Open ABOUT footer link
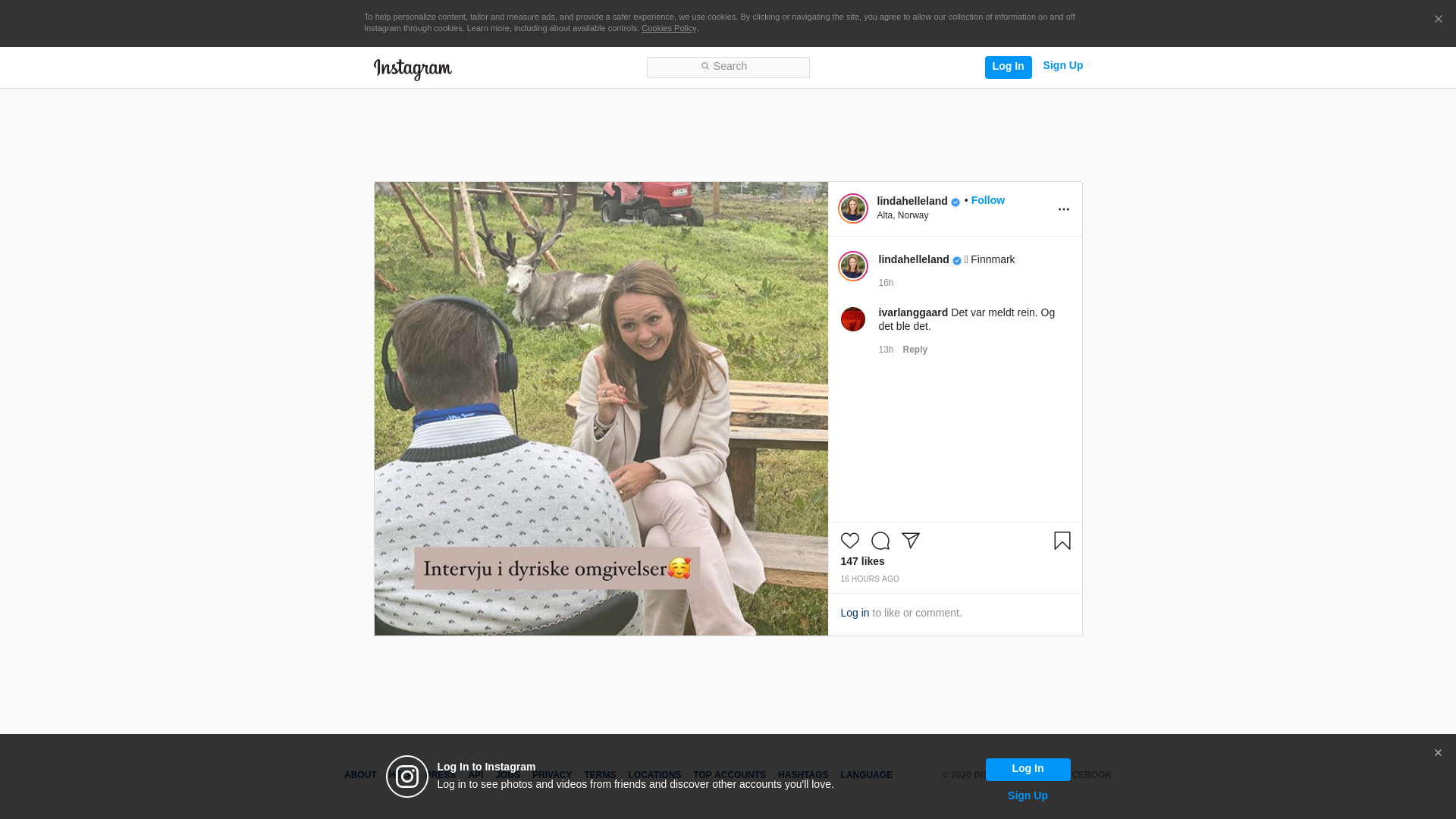The height and width of the screenshot is (819, 1456). click(360, 775)
